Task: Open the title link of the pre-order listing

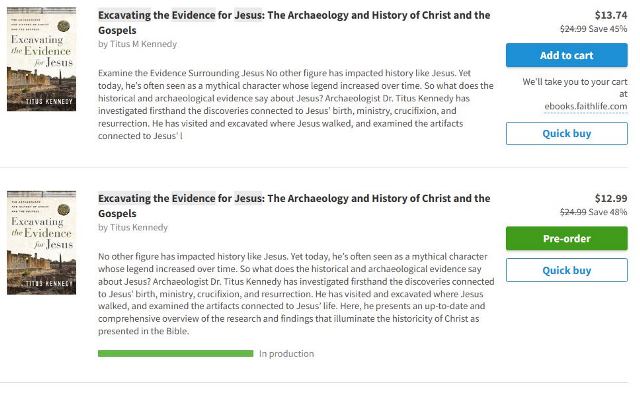Action: (x=294, y=206)
